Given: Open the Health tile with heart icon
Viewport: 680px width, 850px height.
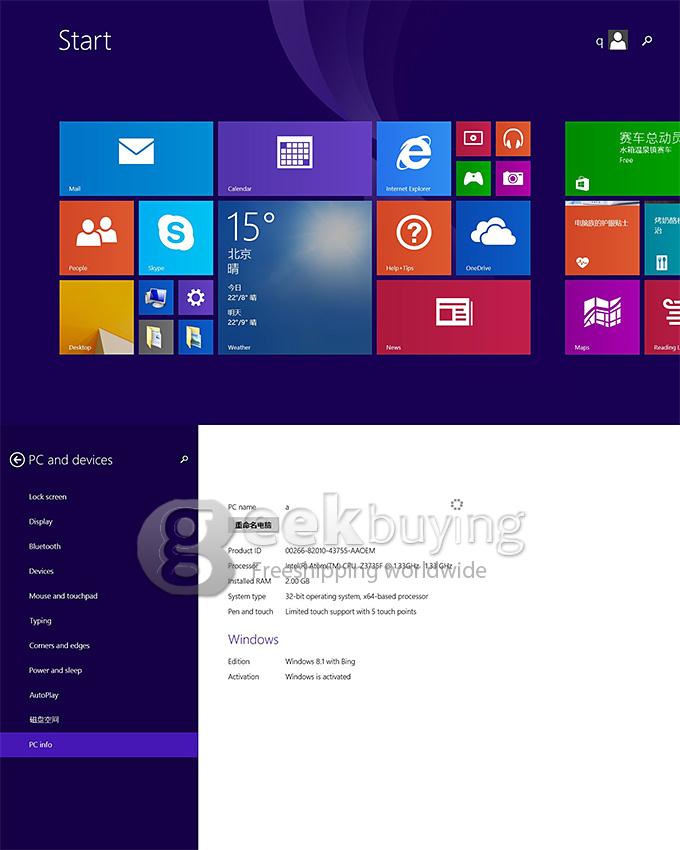Looking at the screenshot, I should tap(602, 238).
